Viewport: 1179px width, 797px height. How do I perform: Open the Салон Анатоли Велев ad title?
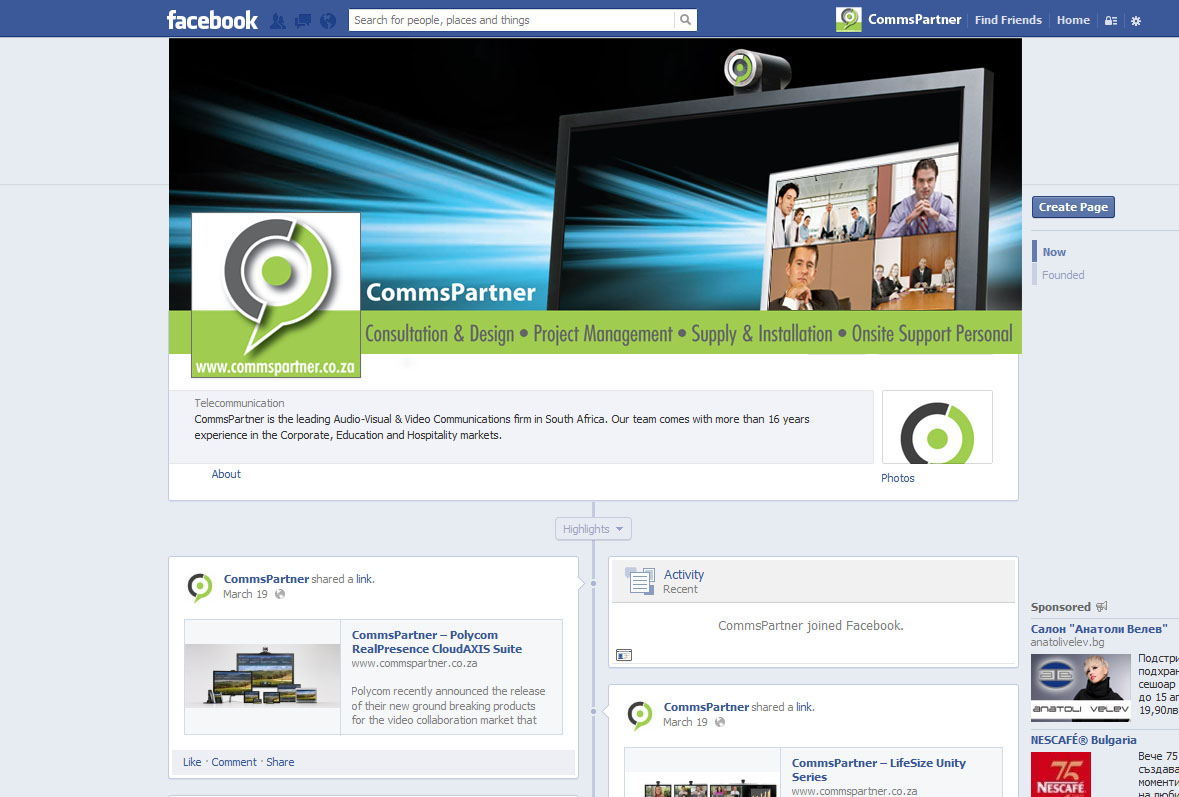1099,628
